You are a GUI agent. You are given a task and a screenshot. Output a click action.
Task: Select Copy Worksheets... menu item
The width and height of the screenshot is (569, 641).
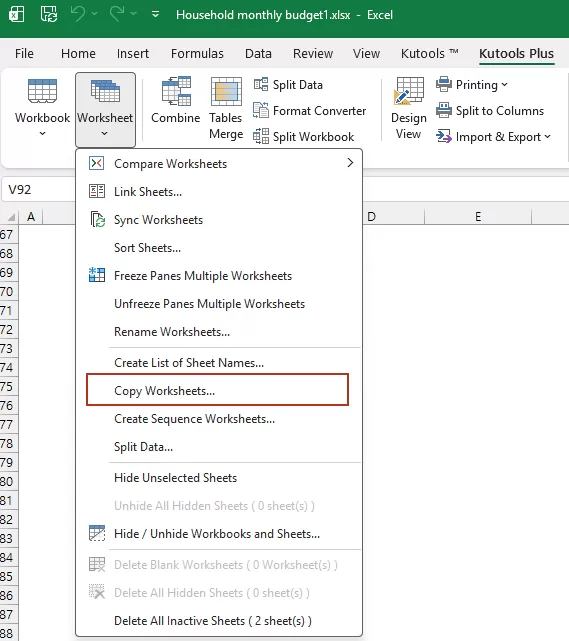point(217,390)
